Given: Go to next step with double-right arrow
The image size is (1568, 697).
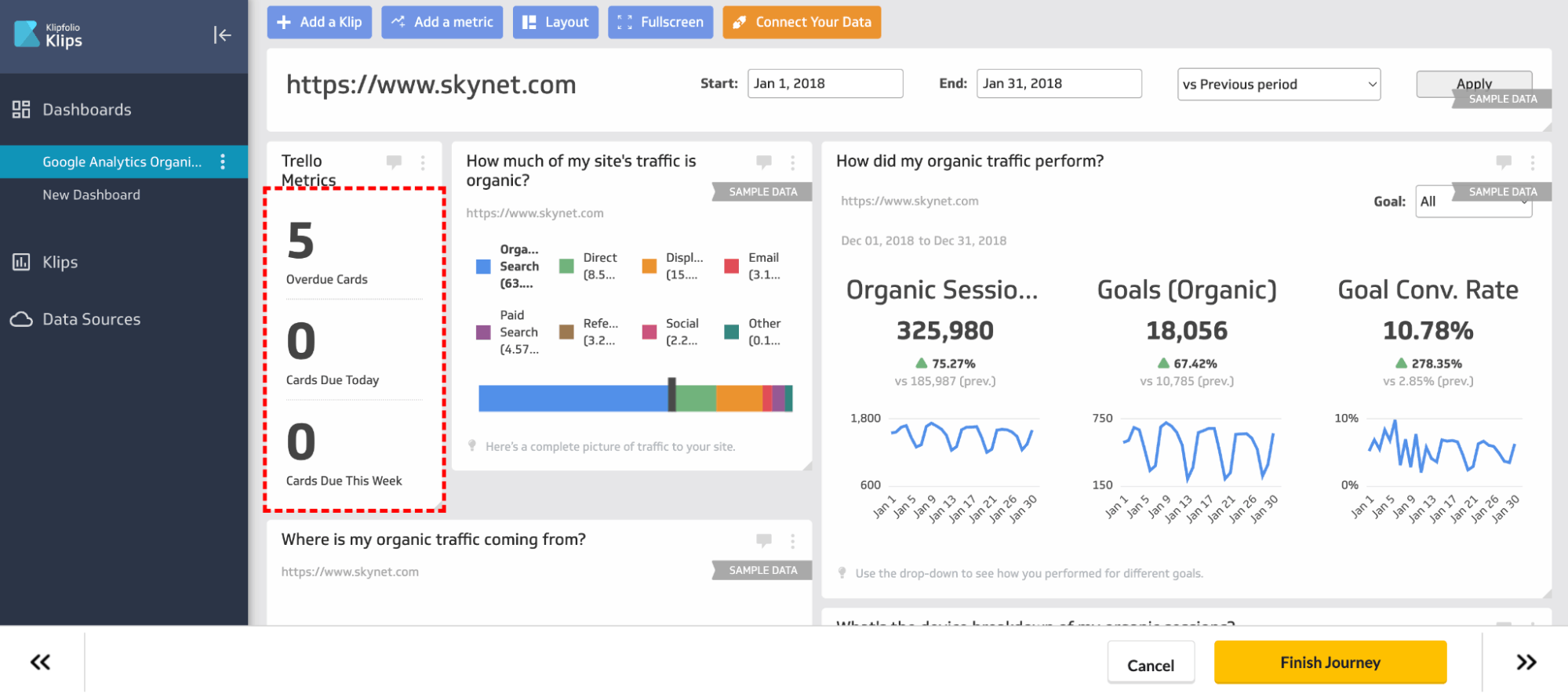Looking at the screenshot, I should coord(1526,663).
